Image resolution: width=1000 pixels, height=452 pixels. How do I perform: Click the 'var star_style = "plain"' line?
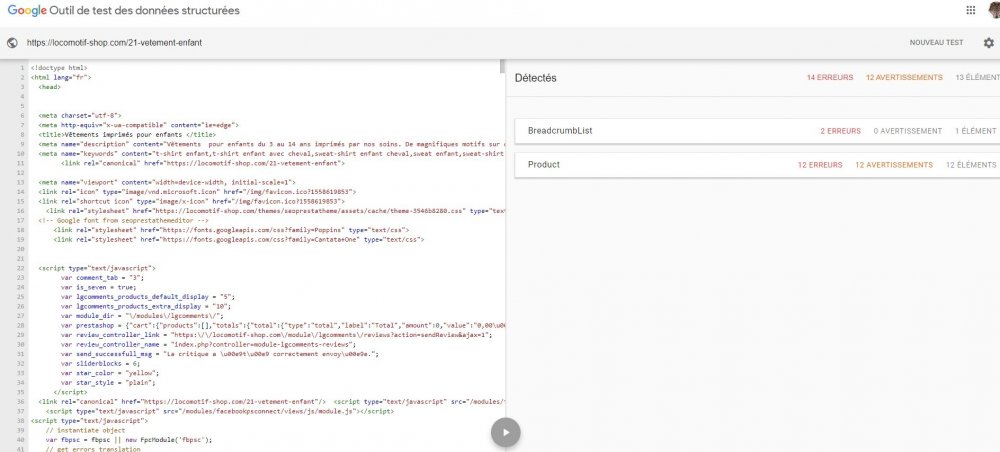[108, 383]
